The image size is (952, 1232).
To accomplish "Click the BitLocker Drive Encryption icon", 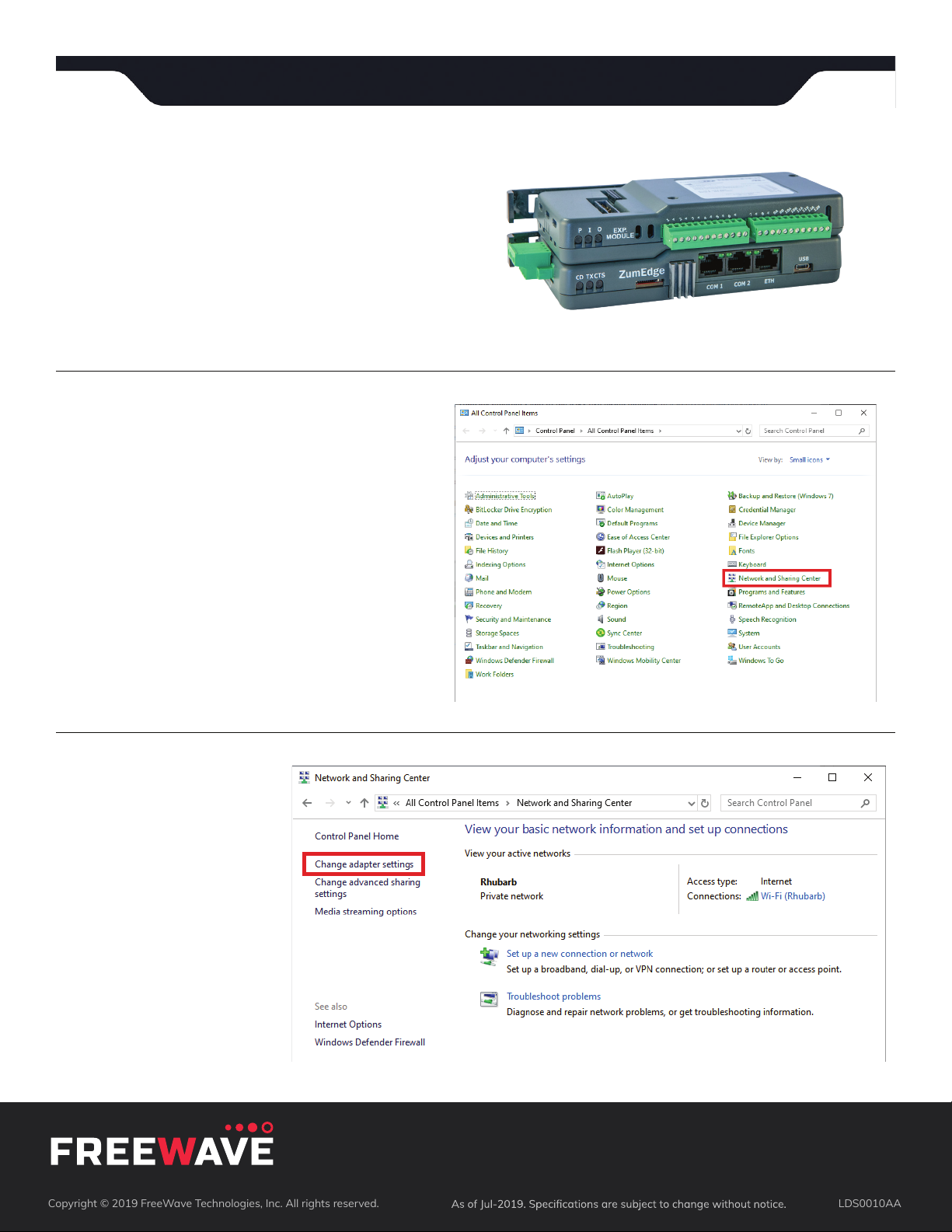I will tap(469, 510).
